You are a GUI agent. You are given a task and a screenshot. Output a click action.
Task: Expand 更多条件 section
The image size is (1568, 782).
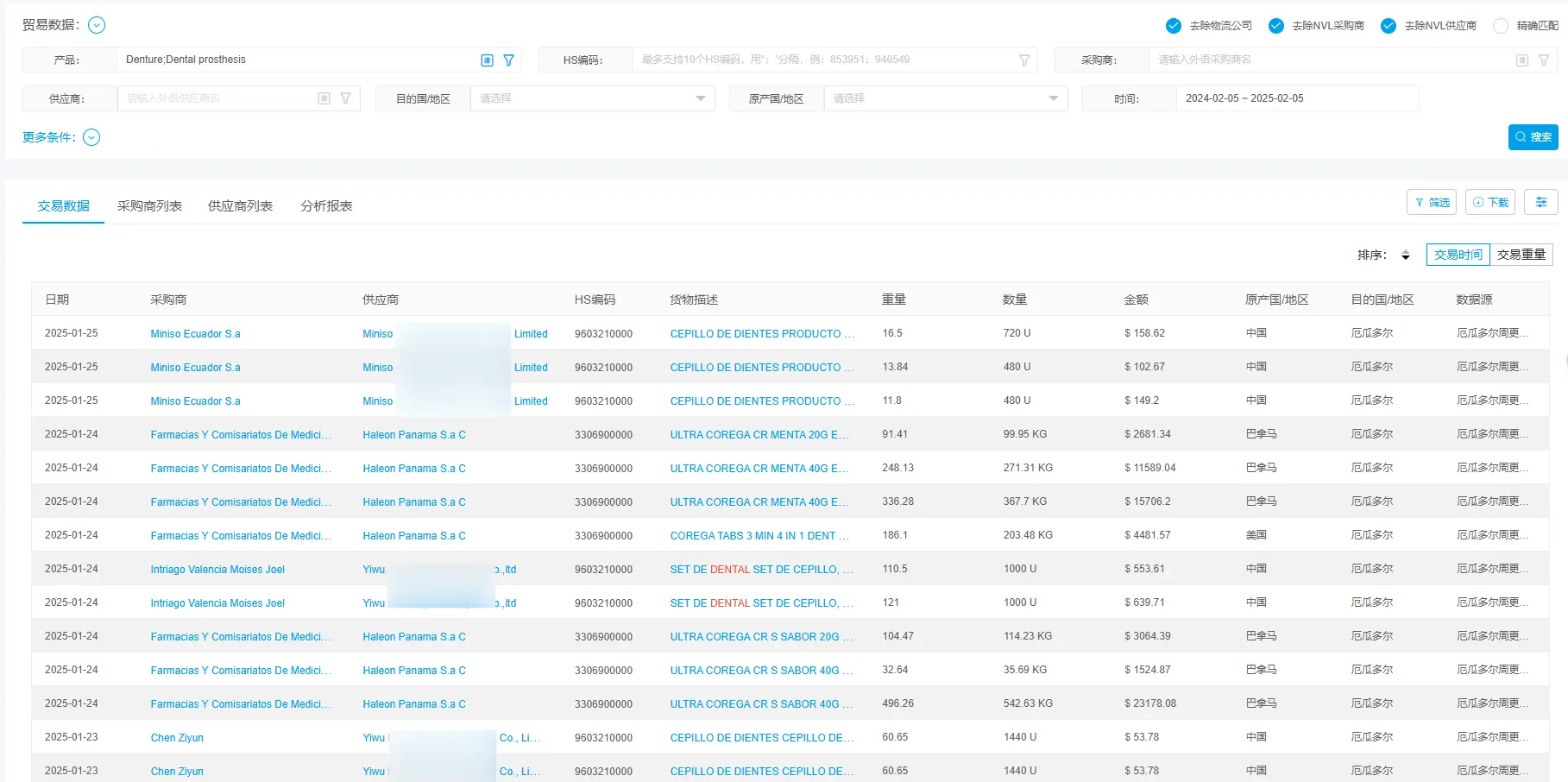[x=91, y=137]
